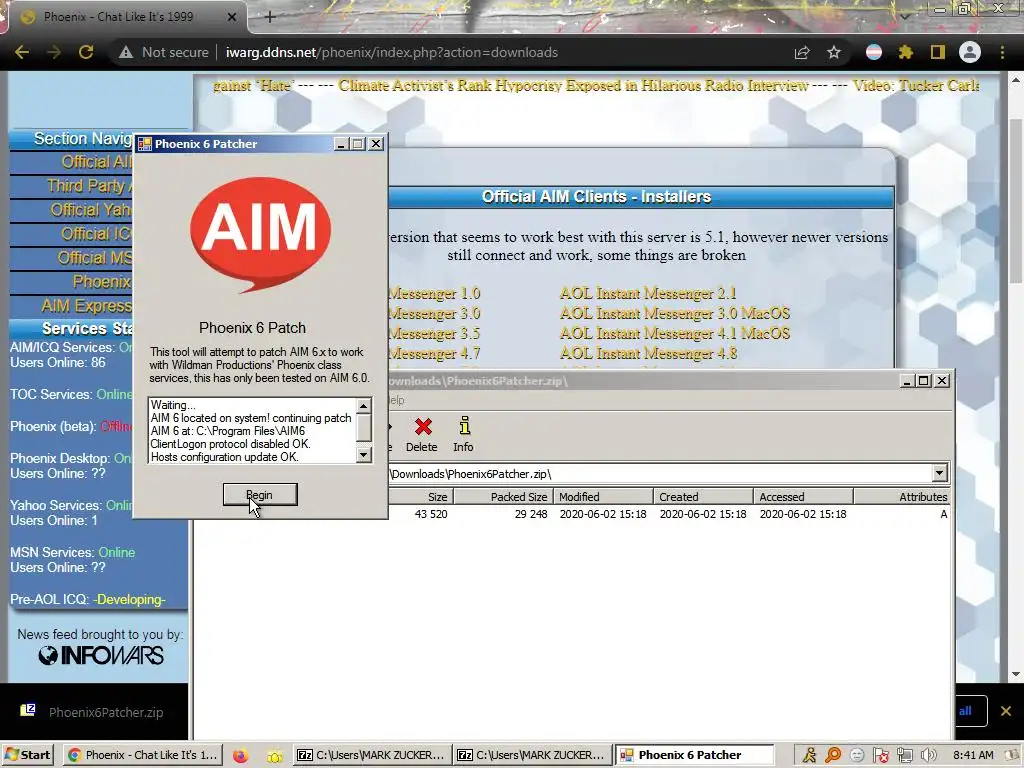1024x768 pixels.
Task: Click the clock showing 8:41 AM
Action: (972, 755)
